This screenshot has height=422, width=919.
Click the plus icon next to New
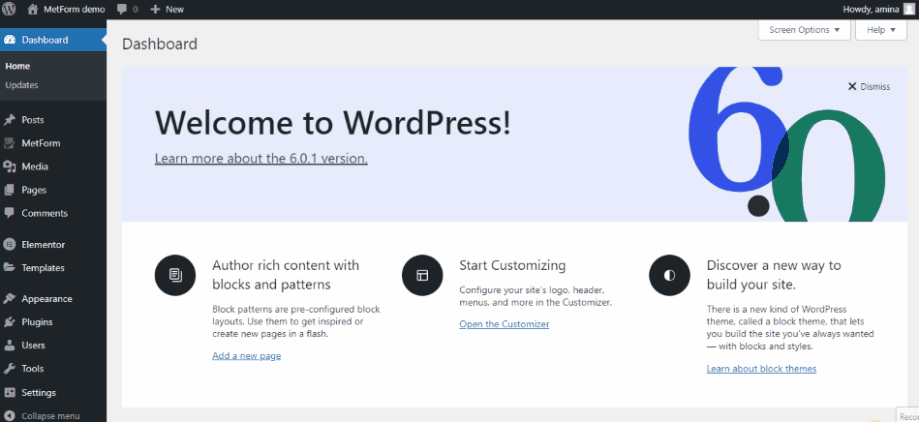point(155,9)
